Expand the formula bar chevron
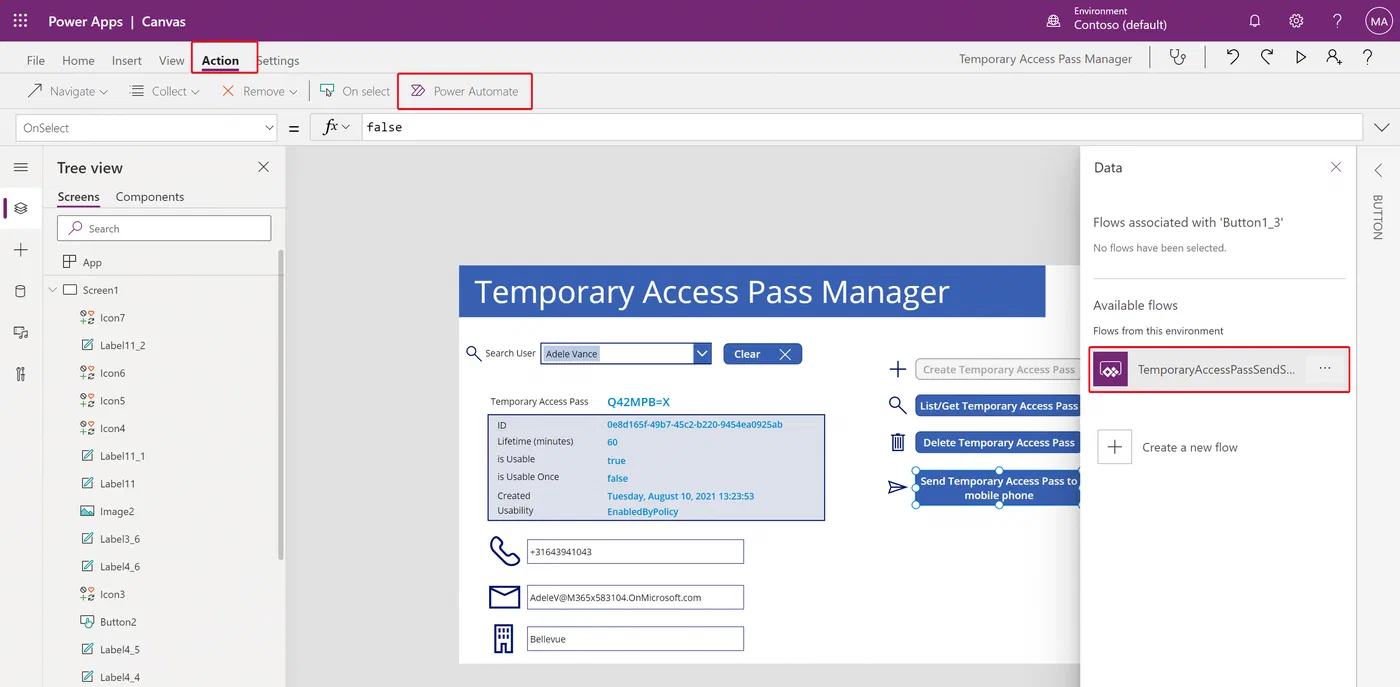1400x687 pixels. 1383,128
